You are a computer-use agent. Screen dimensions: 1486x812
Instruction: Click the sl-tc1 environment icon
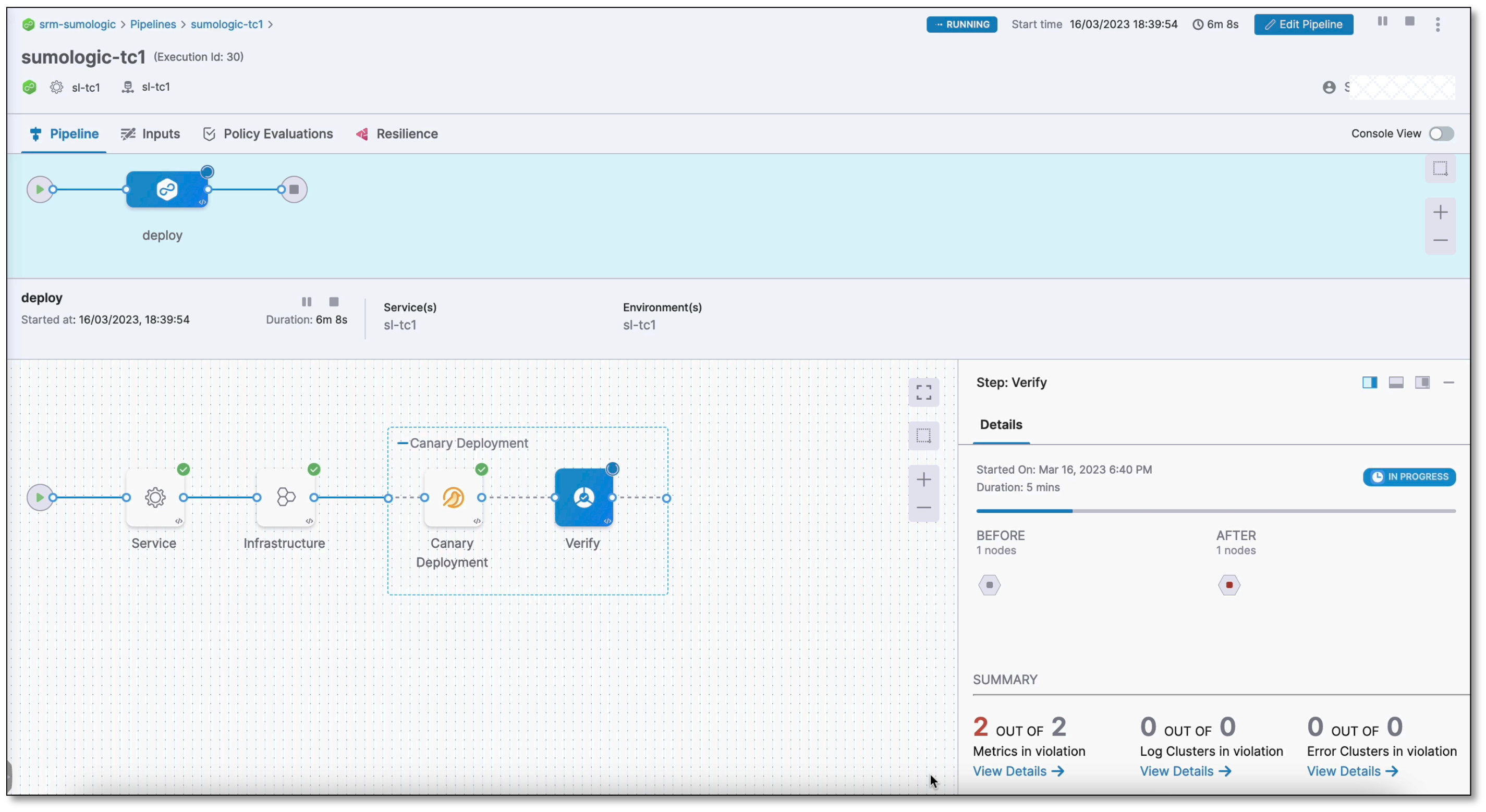[128, 87]
